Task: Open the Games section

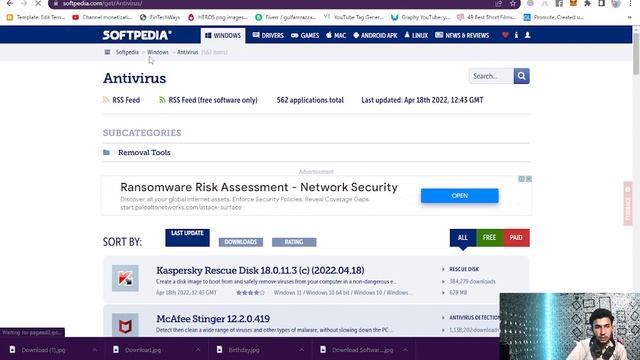Action: (x=305, y=36)
